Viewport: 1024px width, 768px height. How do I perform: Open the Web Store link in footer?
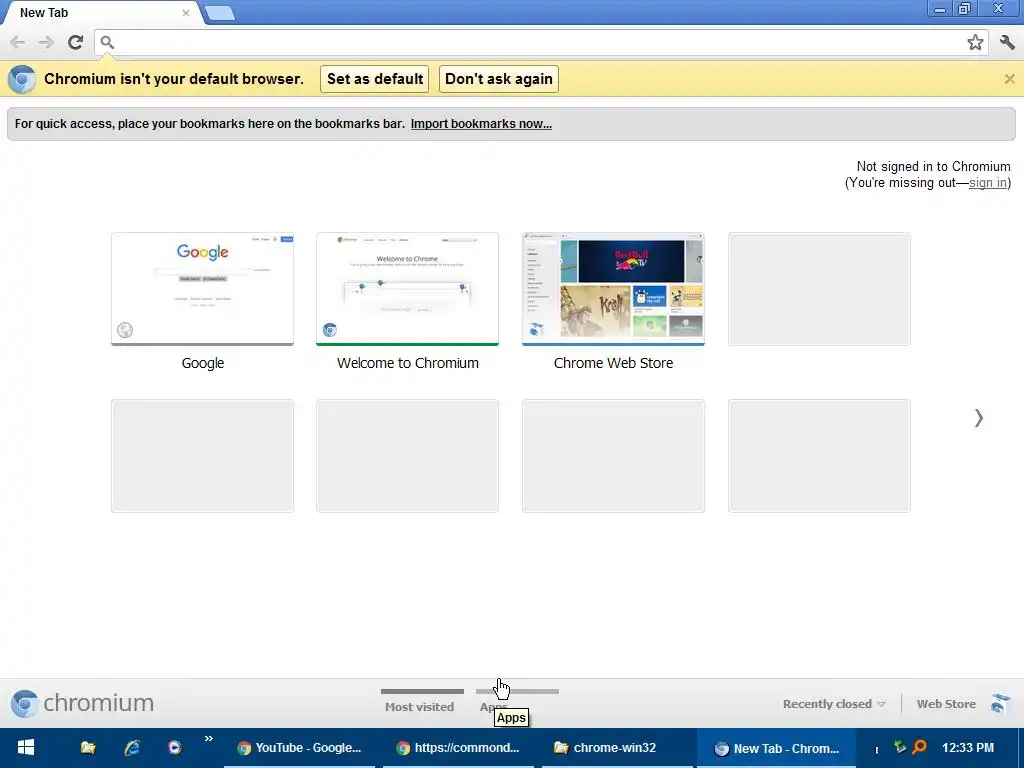pyautogui.click(x=946, y=704)
